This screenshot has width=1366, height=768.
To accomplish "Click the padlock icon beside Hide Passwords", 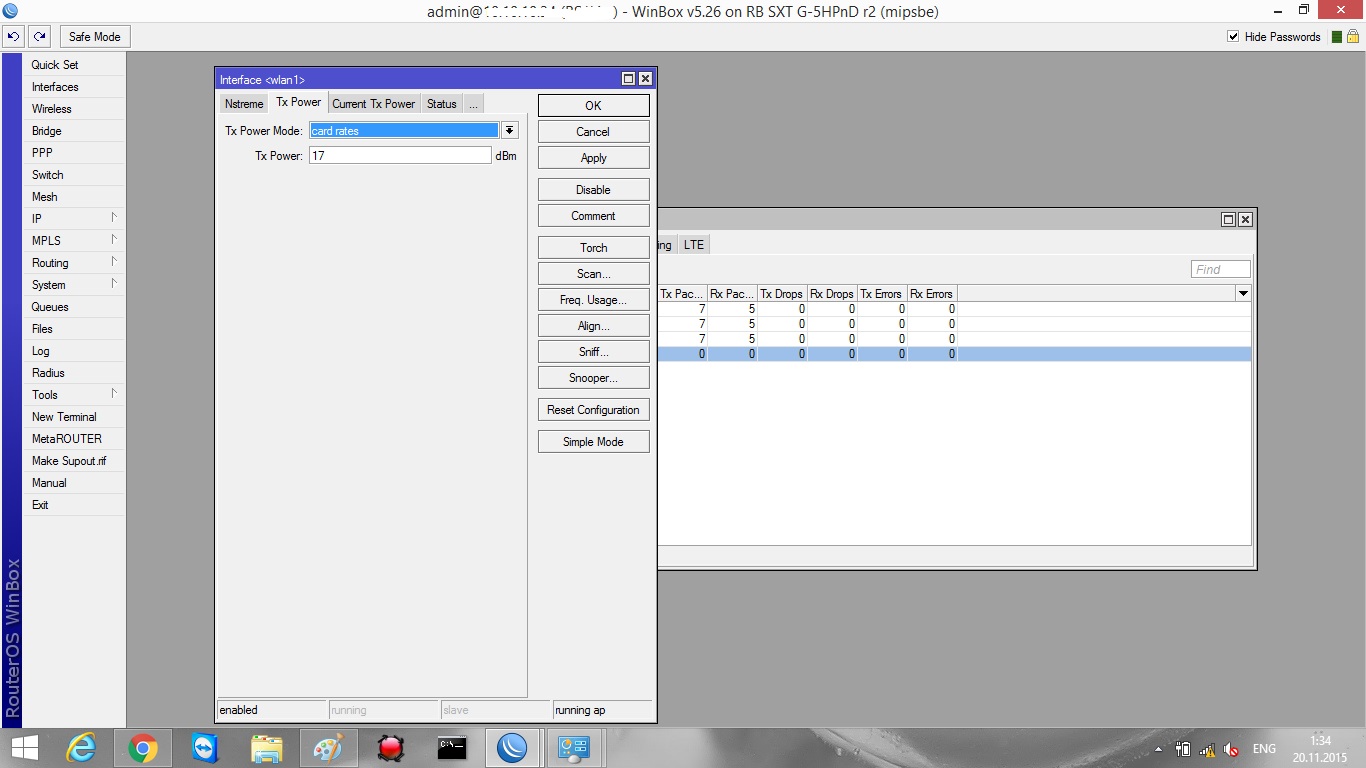I will click(1353, 36).
